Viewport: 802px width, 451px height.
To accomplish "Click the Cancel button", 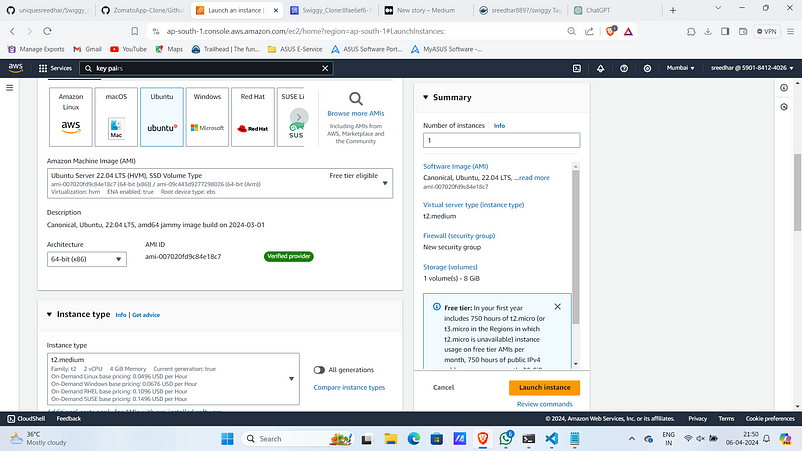I will coord(443,388).
